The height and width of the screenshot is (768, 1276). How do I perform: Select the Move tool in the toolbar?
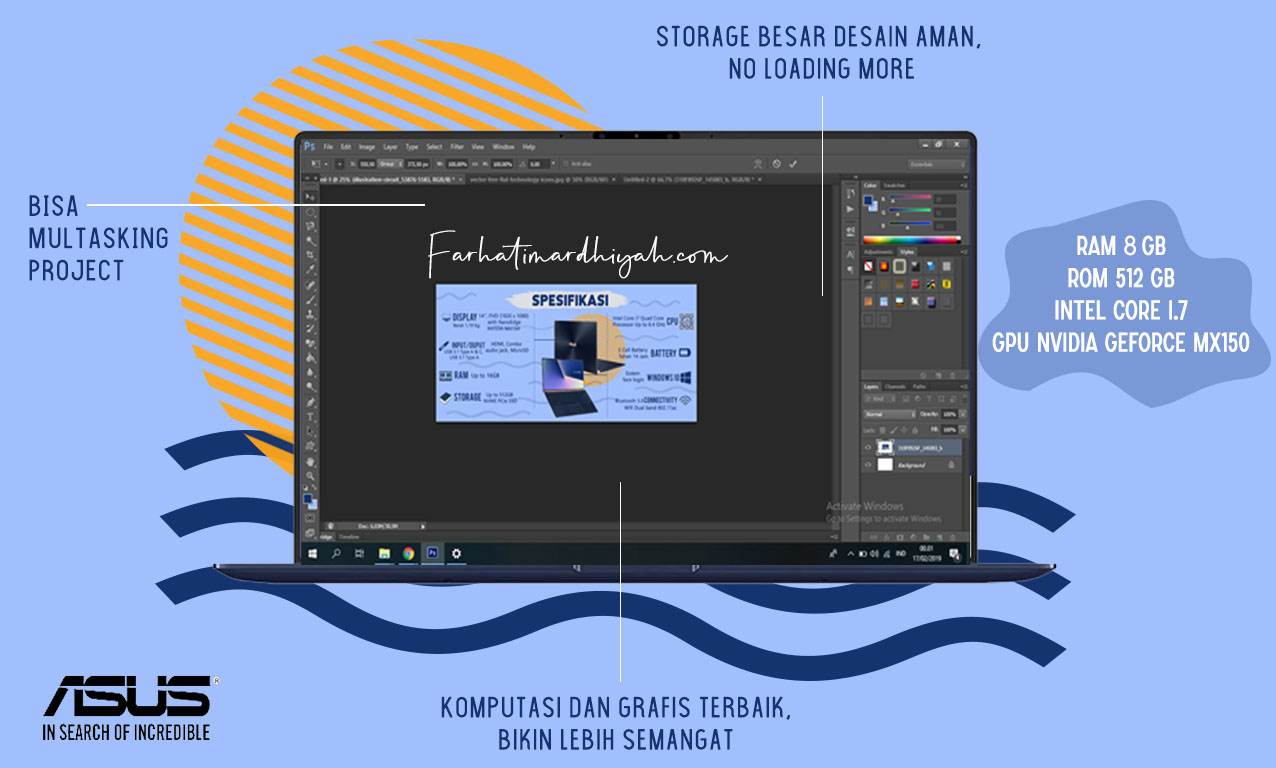310,197
